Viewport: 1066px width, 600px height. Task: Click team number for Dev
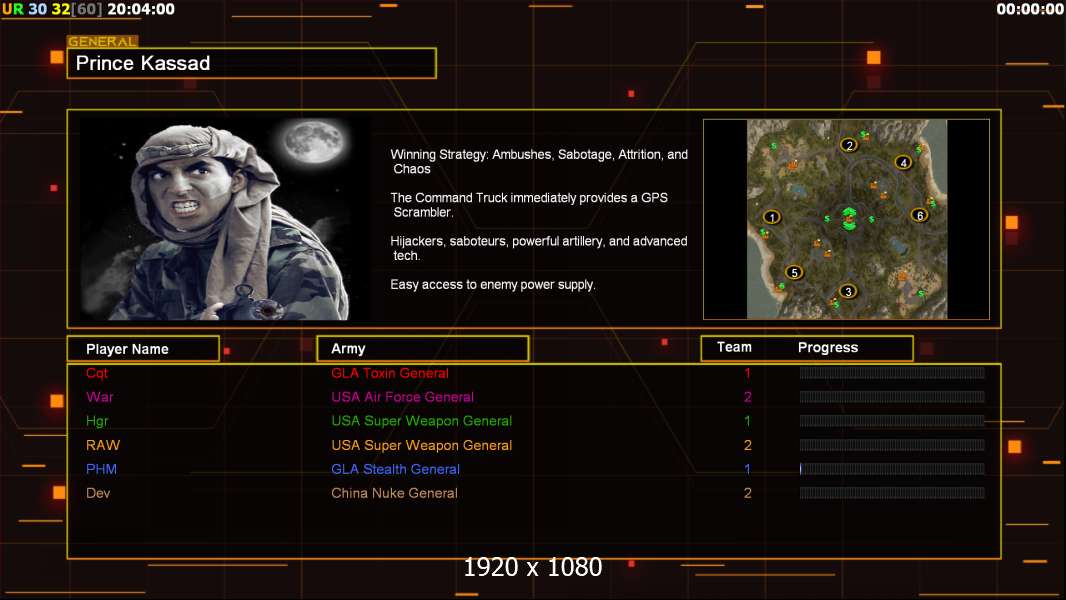click(x=747, y=493)
